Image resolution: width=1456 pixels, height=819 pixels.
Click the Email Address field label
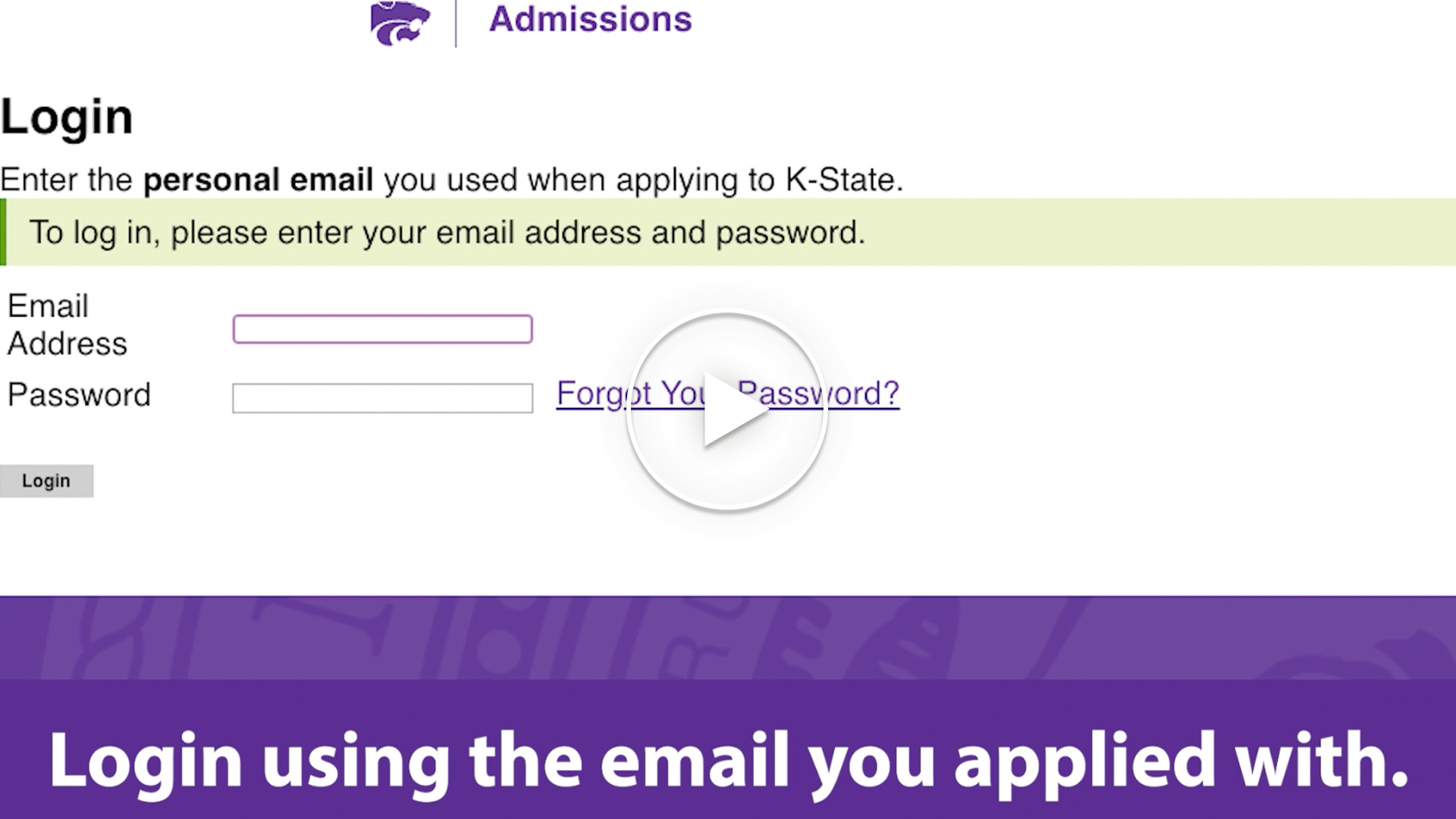[67, 325]
